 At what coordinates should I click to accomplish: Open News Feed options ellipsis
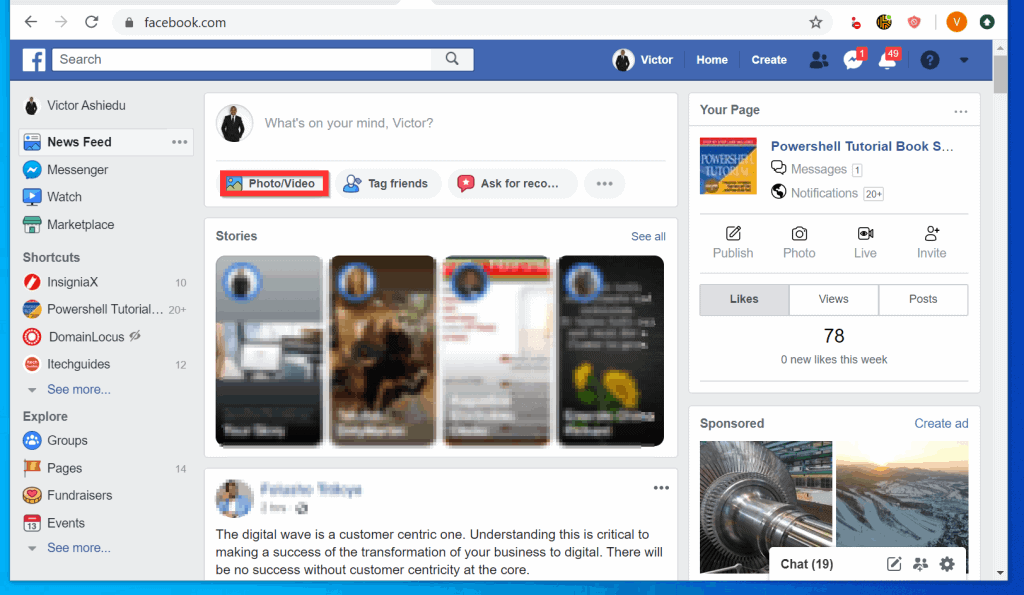(180, 142)
